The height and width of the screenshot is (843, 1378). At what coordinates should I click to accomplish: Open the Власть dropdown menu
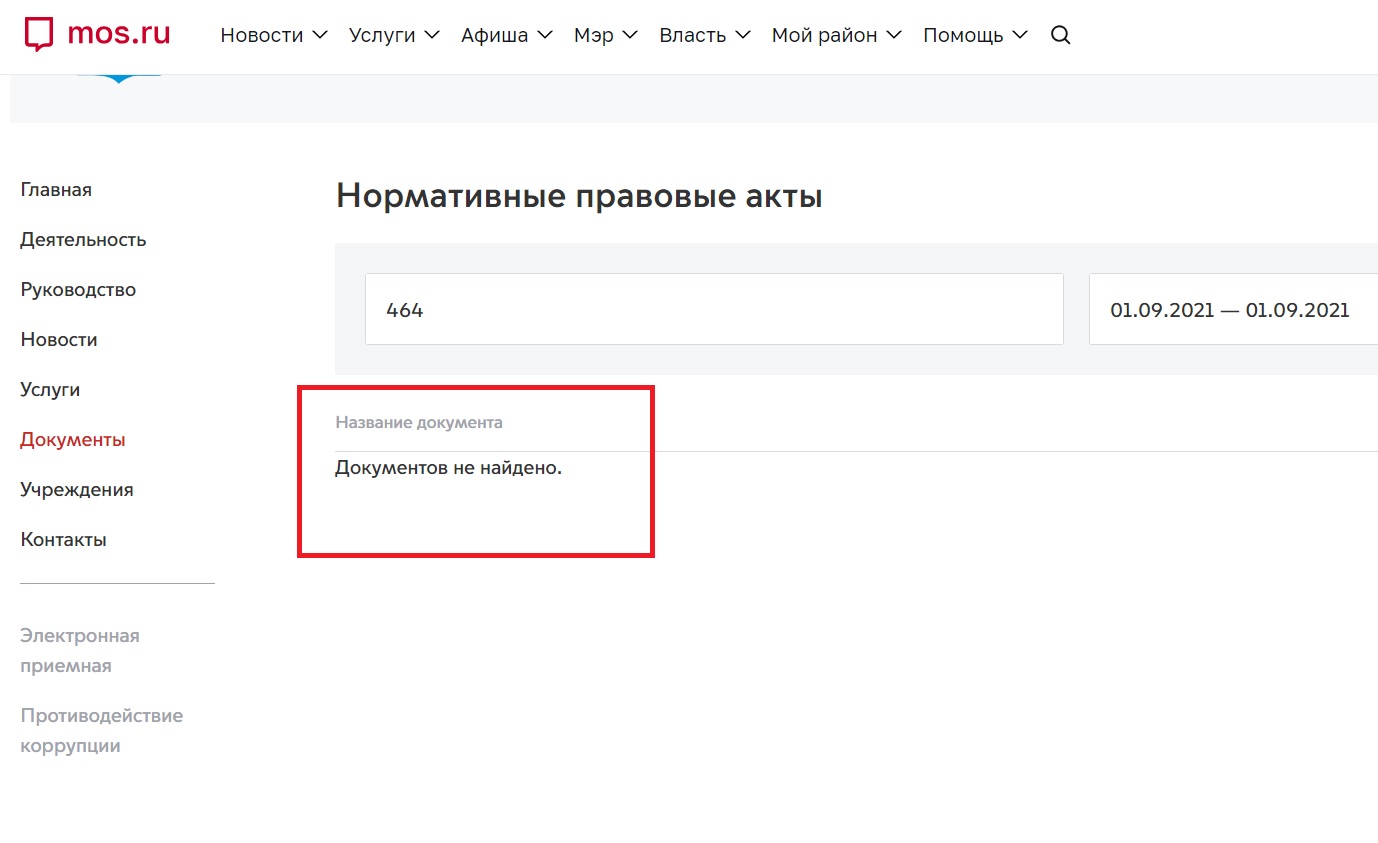pyautogui.click(x=704, y=35)
